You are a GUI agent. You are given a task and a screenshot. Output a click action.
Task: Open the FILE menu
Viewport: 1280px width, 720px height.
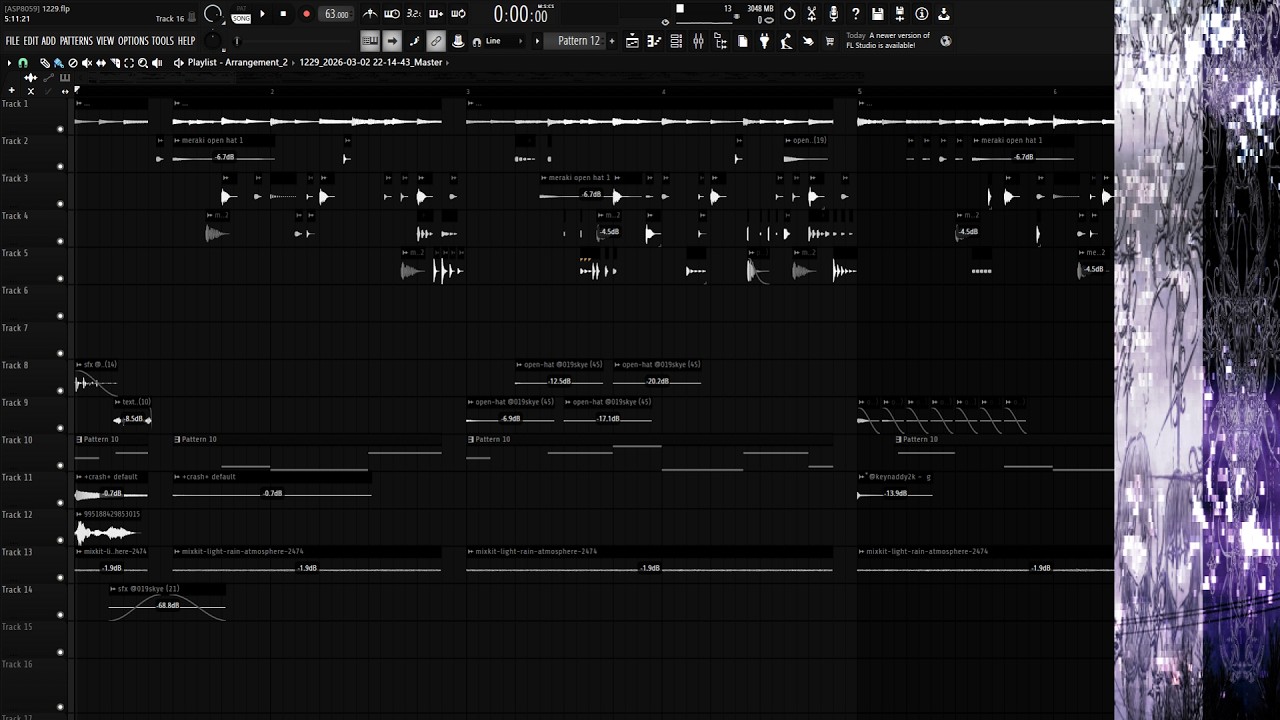pos(12,41)
